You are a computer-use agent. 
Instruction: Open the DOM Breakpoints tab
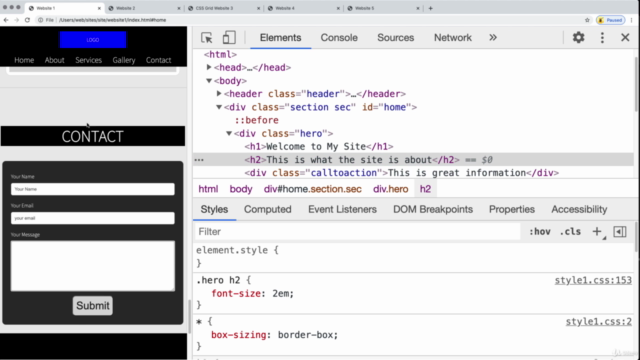point(433,209)
